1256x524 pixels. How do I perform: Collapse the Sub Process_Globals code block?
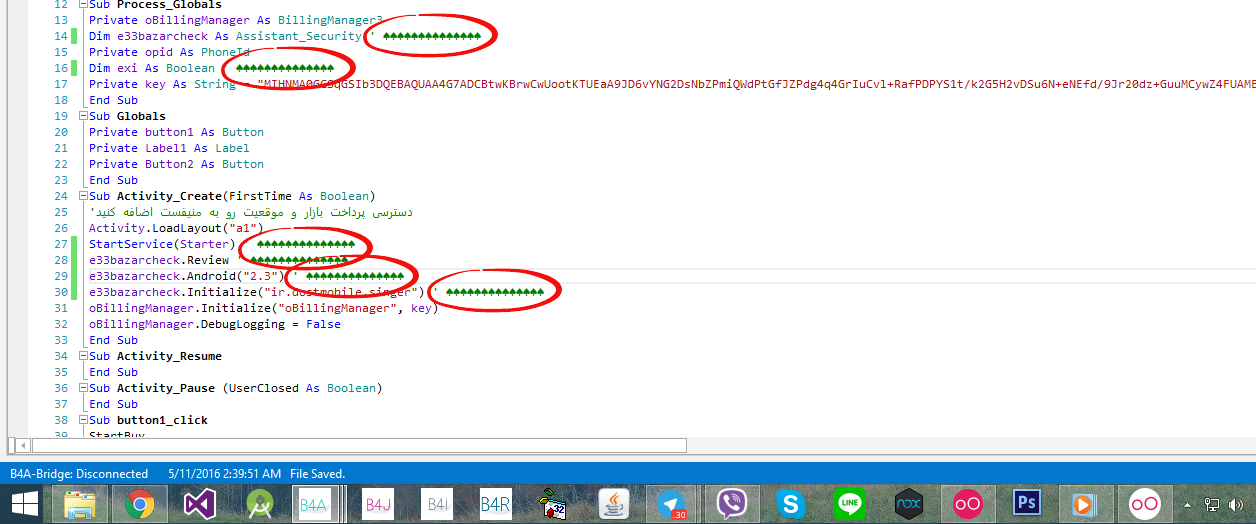click(x=83, y=5)
